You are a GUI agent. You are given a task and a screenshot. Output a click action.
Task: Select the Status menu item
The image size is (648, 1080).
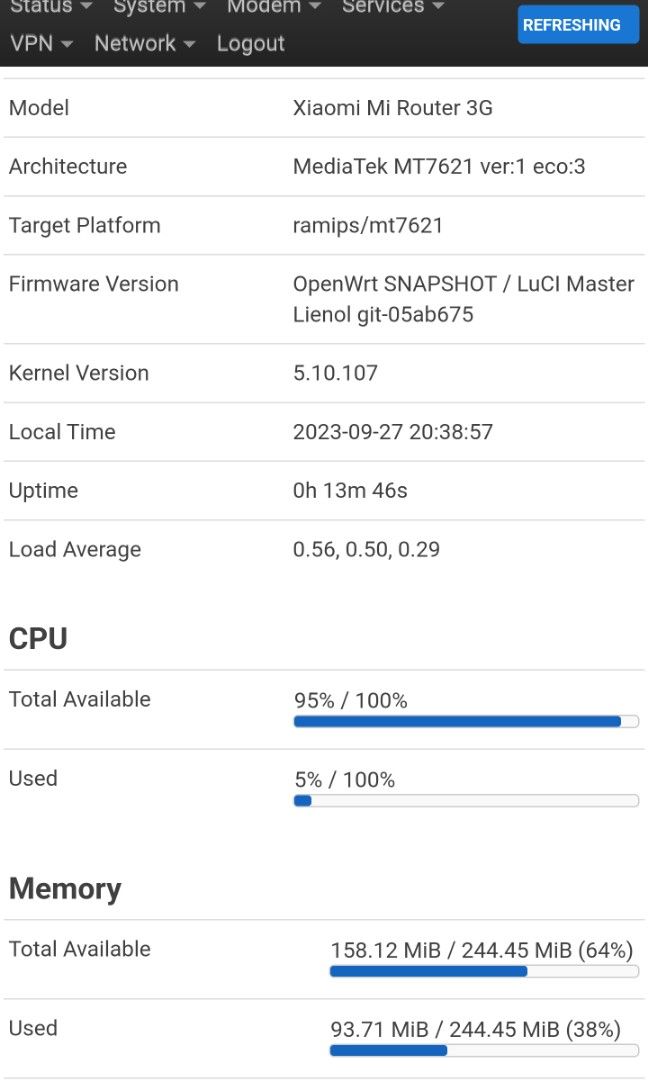click(x=40, y=8)
